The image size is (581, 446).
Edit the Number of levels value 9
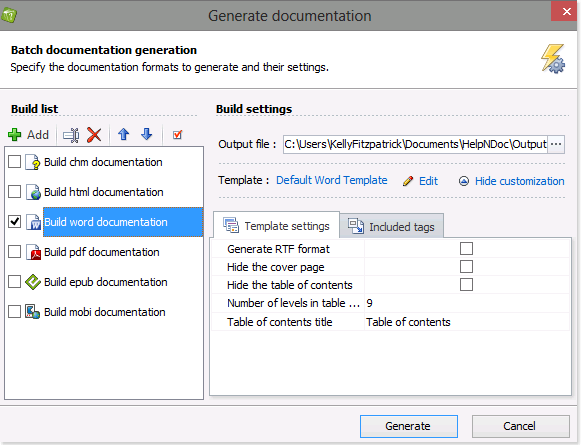(467, 303)
